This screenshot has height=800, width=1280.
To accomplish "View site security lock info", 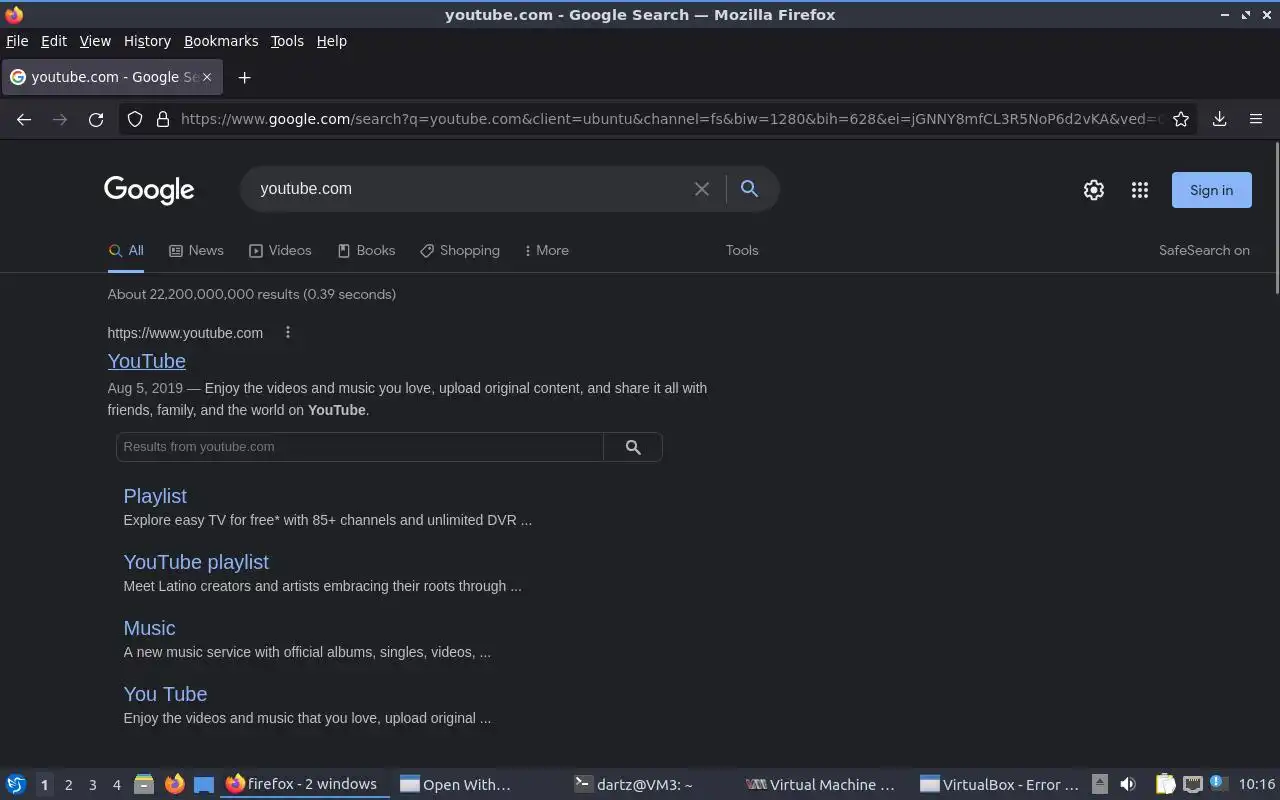I will point(162,119).
